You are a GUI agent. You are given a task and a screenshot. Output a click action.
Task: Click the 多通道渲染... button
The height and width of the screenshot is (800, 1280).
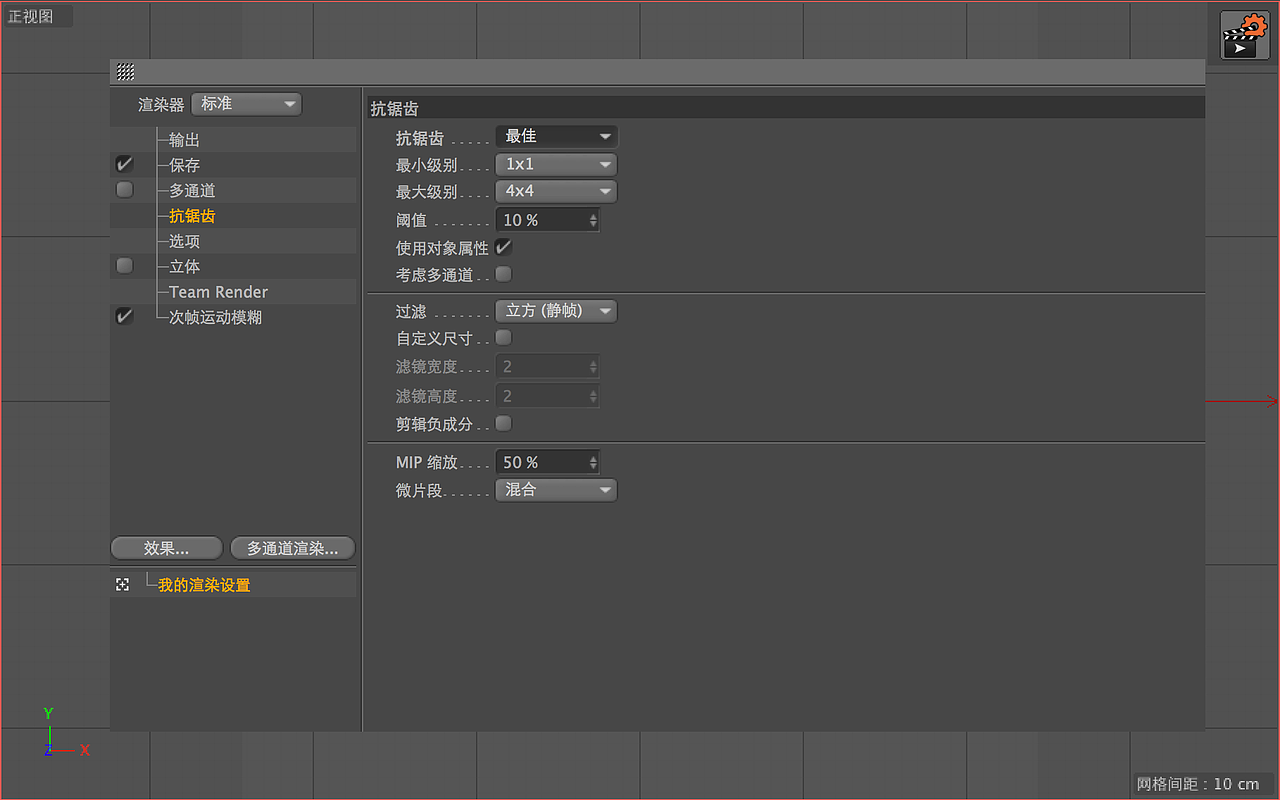point(292,548)
